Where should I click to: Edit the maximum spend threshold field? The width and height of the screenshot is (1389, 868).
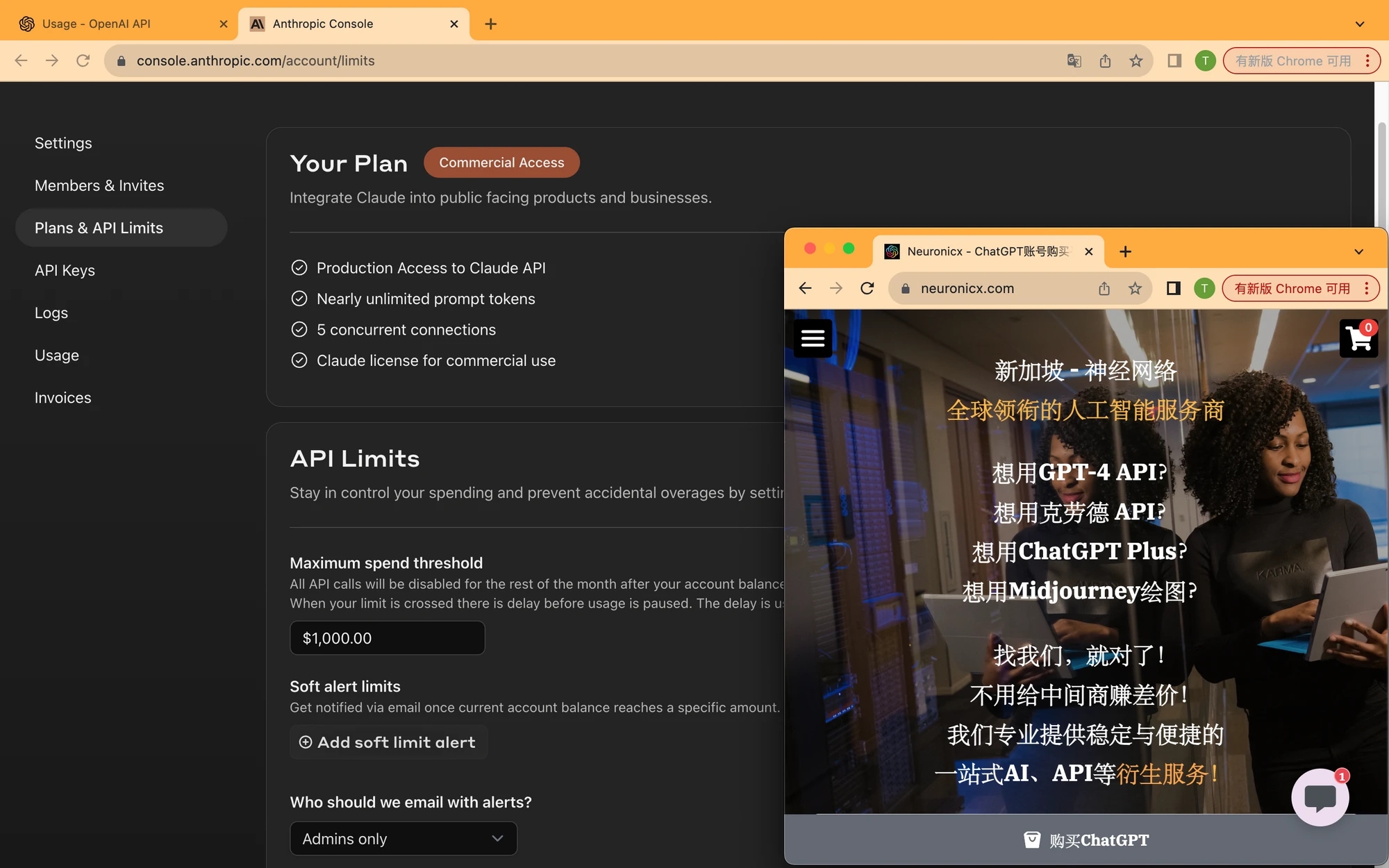tap(387, 637)
